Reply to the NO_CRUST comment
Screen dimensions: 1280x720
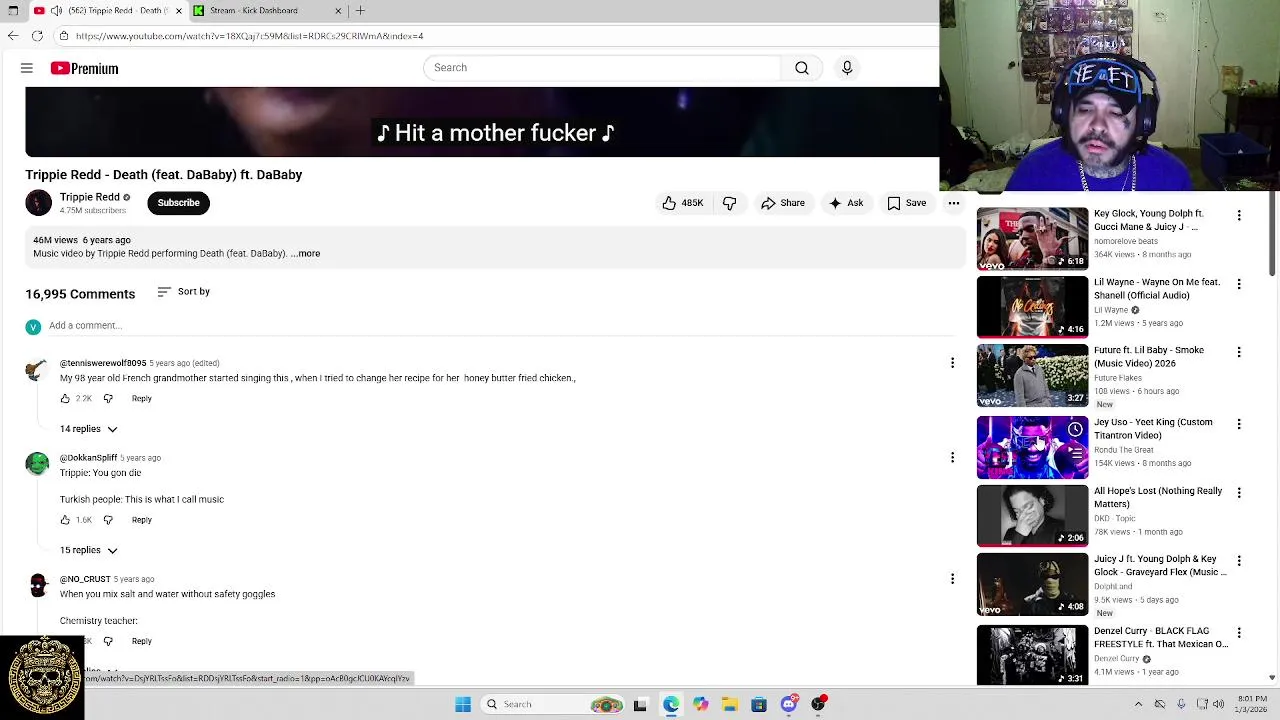[x=141, y=641]
